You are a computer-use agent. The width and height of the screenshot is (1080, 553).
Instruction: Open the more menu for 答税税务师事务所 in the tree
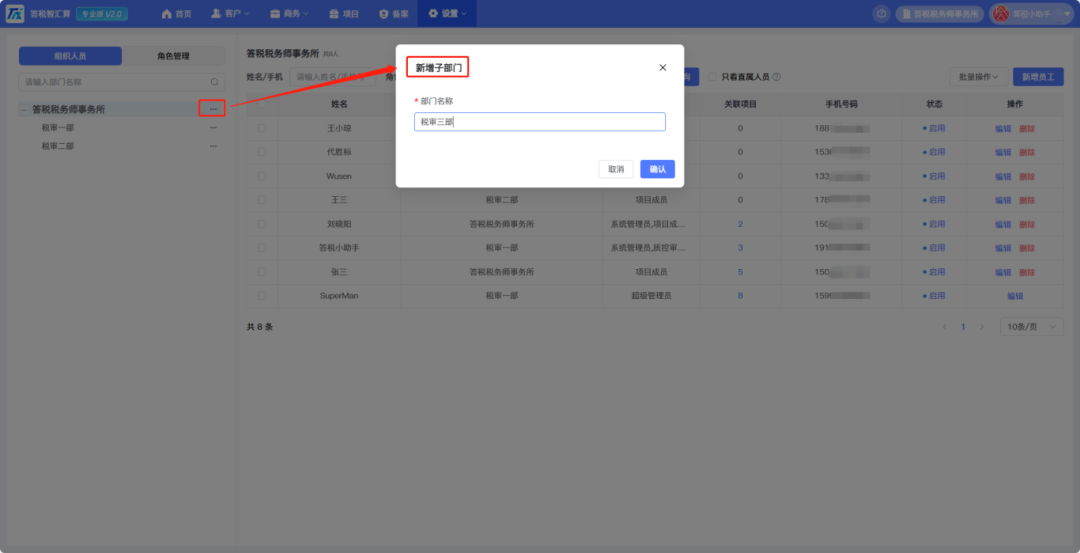pyautogui.click(x=213, y=109)
